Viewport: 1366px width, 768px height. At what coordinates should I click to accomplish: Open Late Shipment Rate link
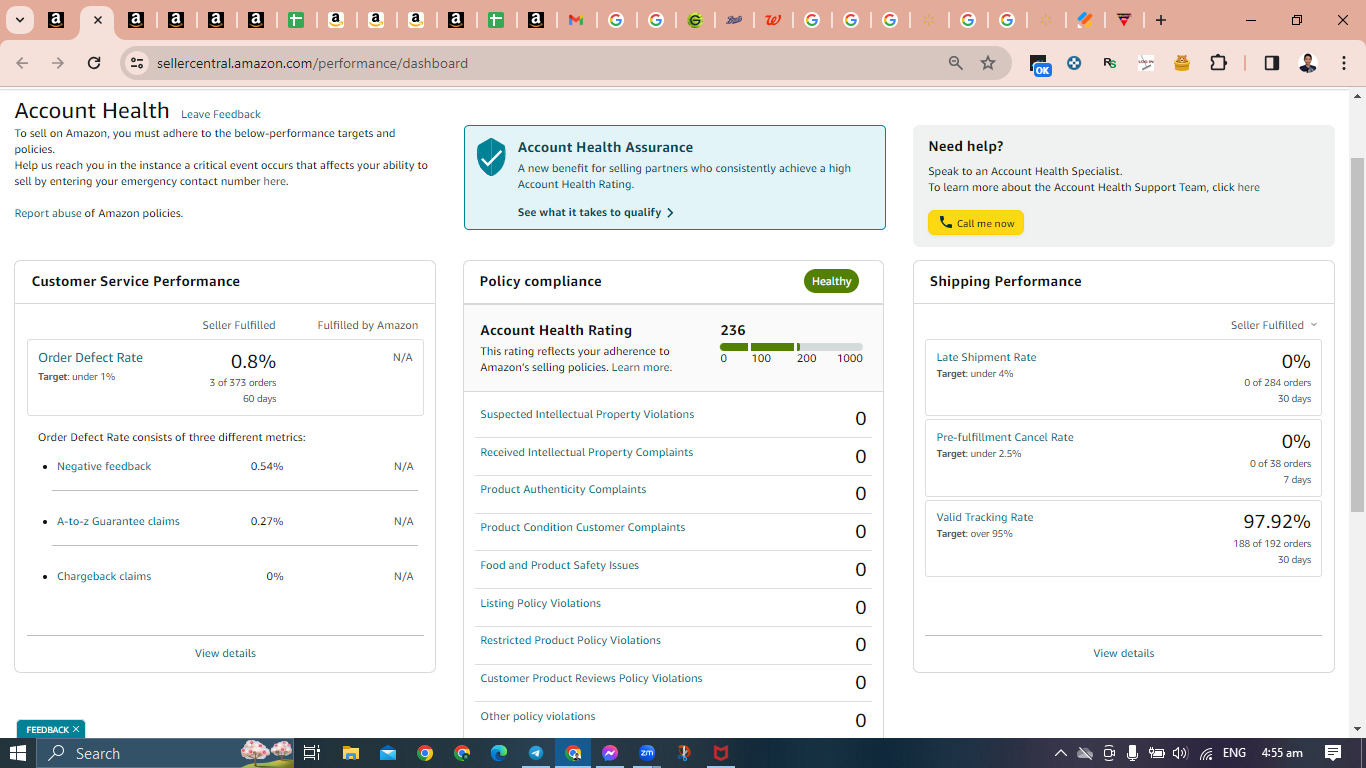click(986, 357)
